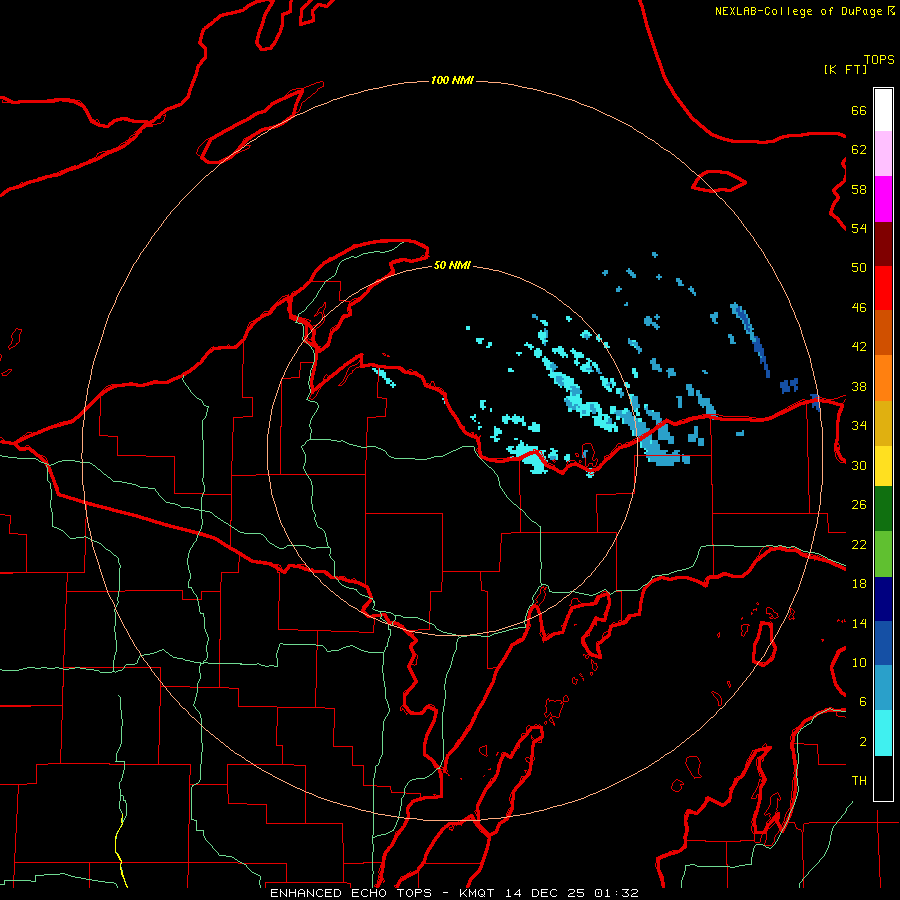Click the medium blue 10-14 kft legend swatch
The image size is (900, 900).
pyautogui.click(x=883, y=643)
